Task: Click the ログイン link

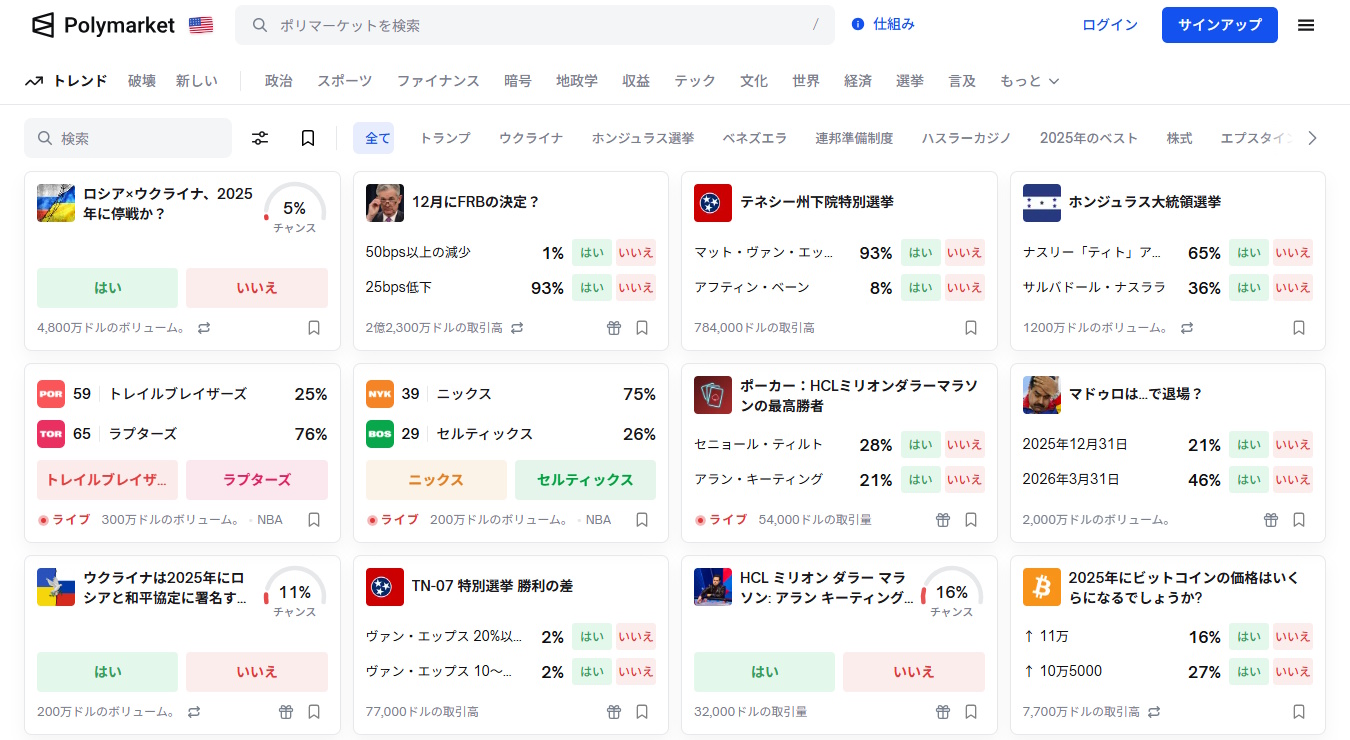Action: coord(1109,25)
